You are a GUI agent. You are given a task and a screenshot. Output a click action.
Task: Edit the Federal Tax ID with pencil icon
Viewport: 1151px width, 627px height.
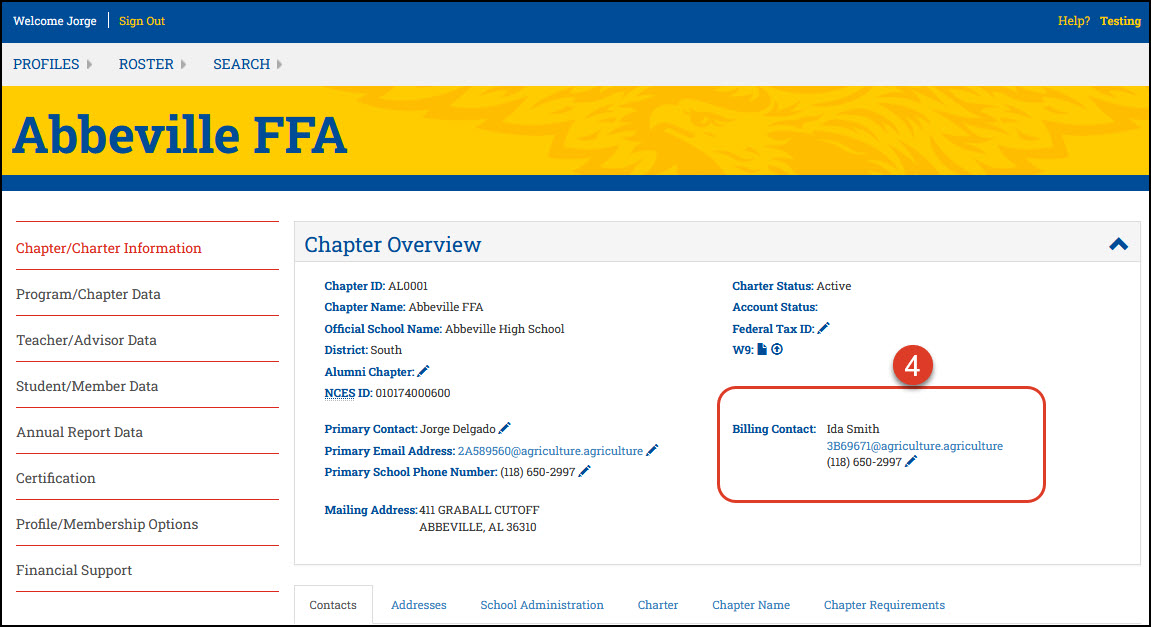coord(823,328)
